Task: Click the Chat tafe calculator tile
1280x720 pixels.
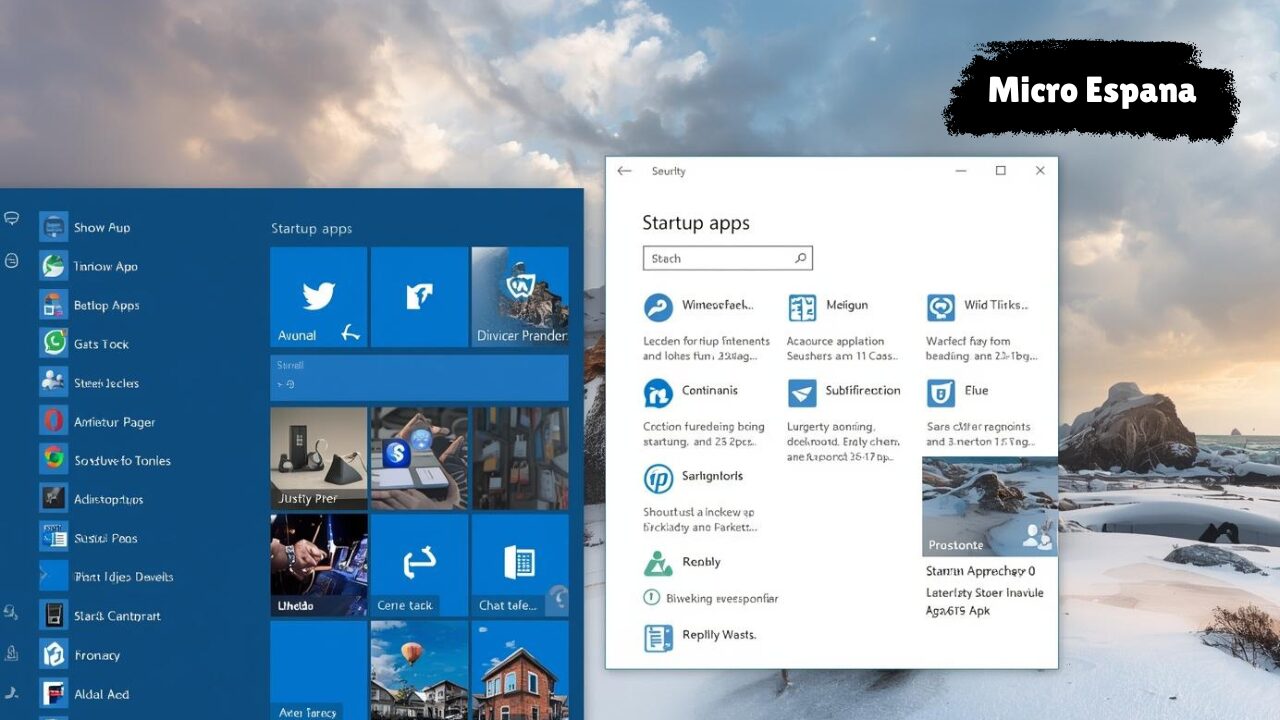Action: pos(520,566)
